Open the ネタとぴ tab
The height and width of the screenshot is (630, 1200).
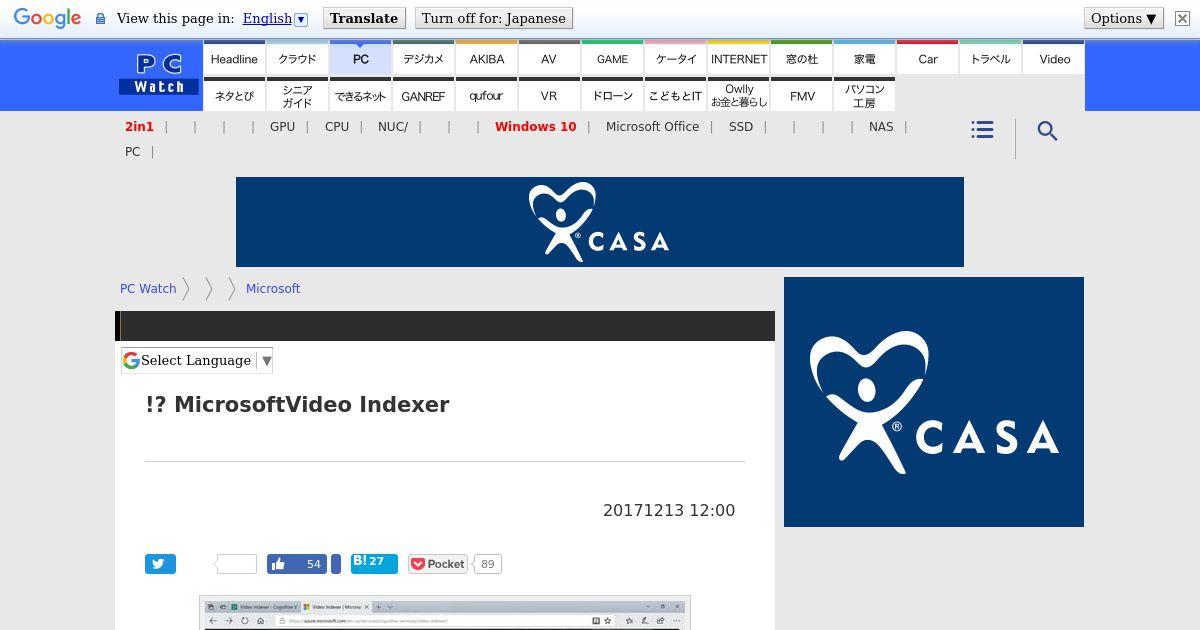point(234,95)
